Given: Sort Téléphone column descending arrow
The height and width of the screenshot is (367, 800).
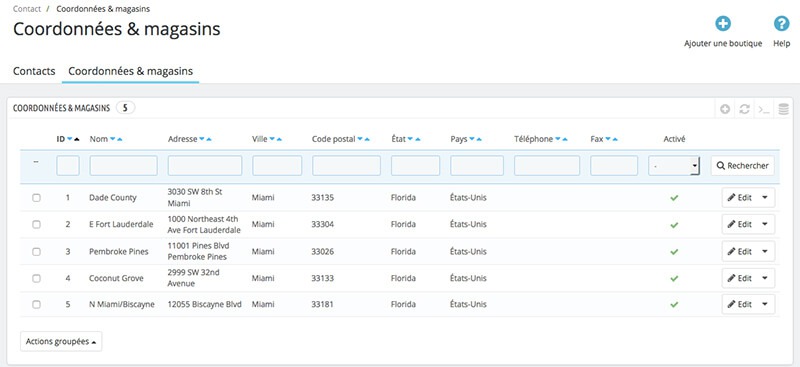Looking at the screenshot, I should click(558, 139).
